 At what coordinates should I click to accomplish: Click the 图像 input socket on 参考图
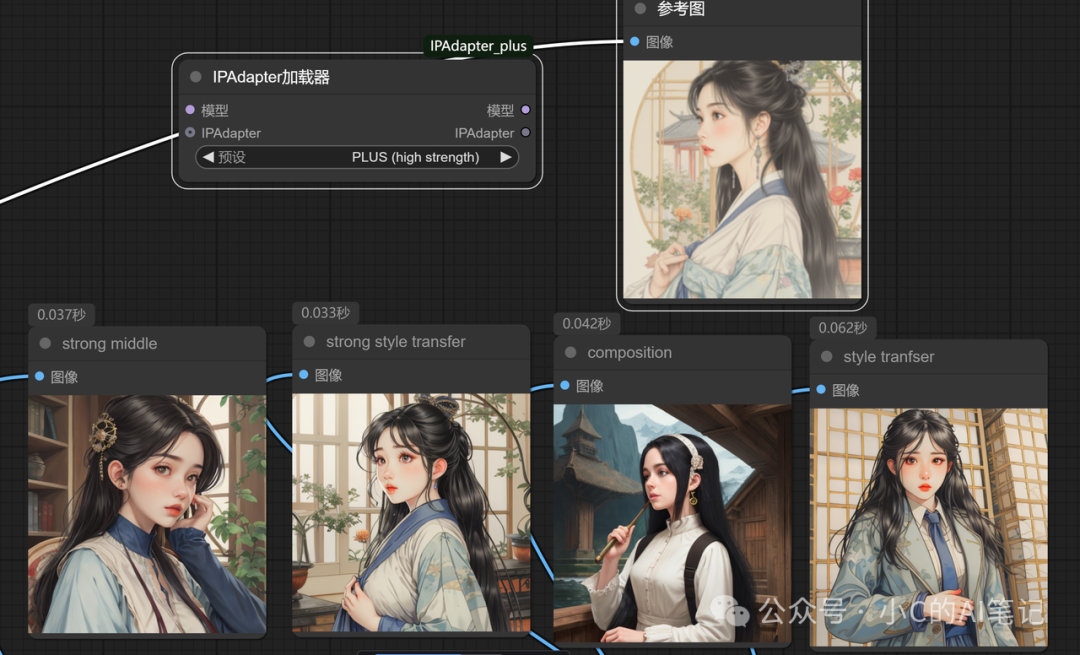(634, 42)
